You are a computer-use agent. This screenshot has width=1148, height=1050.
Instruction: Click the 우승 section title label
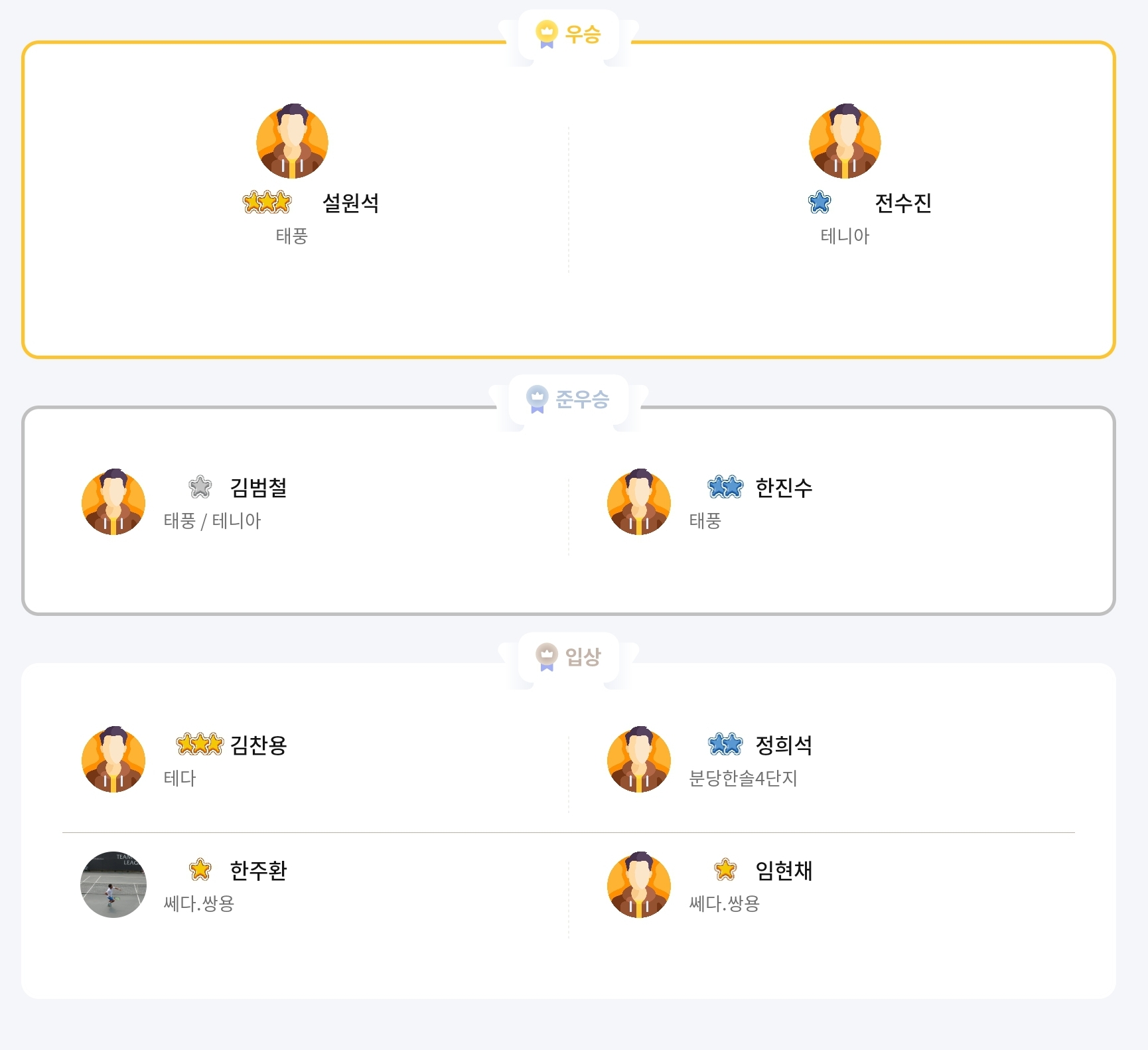583,33
